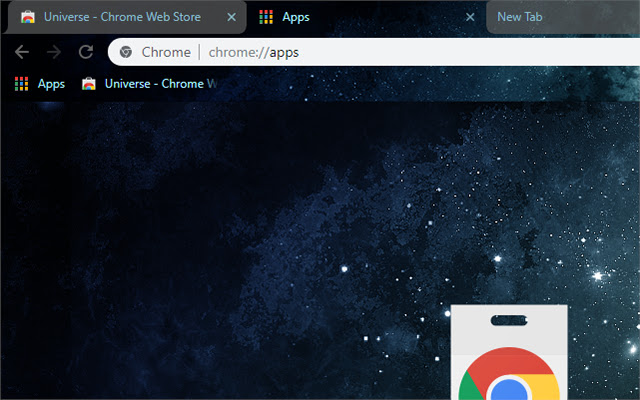This screenshot has width=640, height=400.
Task: Open the Universe - Chrome Web Store bookmark
Action: click(149, 84)
